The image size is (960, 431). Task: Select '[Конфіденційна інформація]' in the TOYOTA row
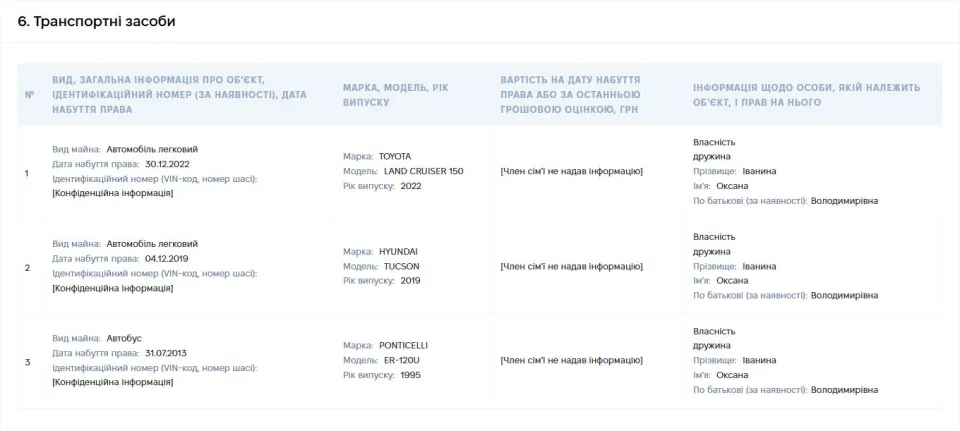[x=113, y=193]
